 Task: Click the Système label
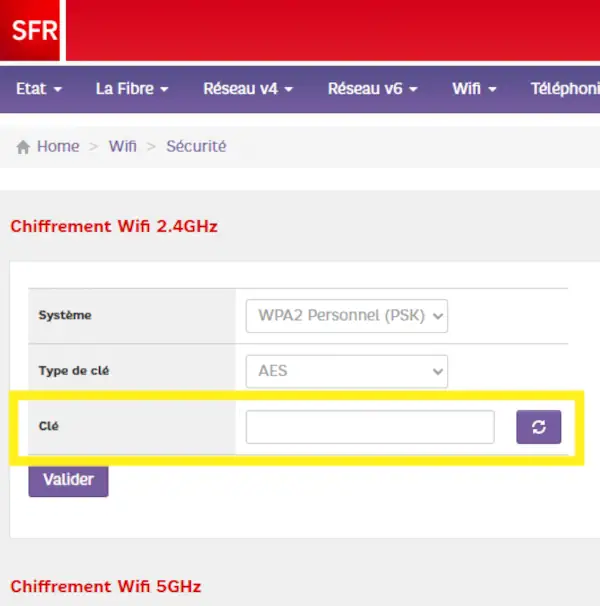coord(65,315)
